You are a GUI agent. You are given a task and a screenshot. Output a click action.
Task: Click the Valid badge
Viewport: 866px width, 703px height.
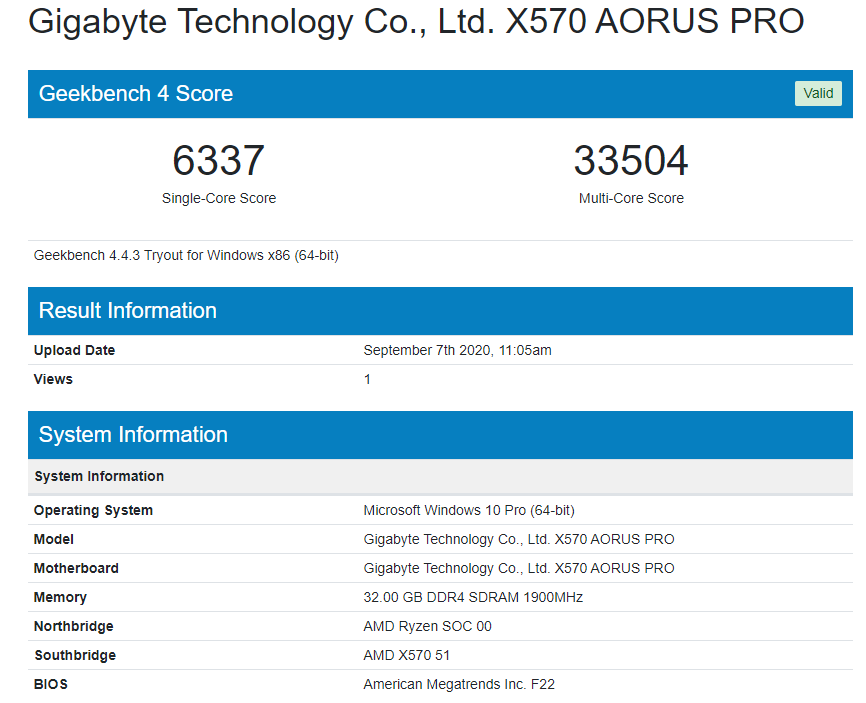tap(818, 93)
